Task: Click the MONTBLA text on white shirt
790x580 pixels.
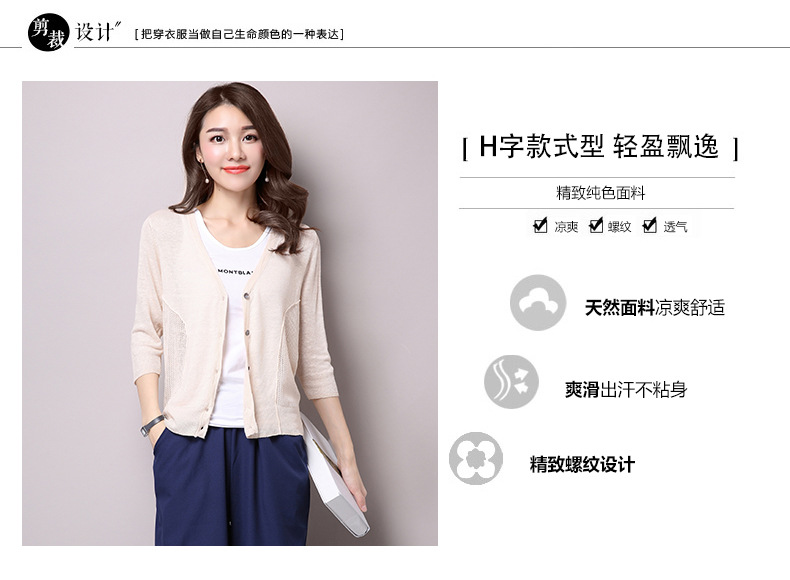Action: pyautogui.click(x=235, y=272)
